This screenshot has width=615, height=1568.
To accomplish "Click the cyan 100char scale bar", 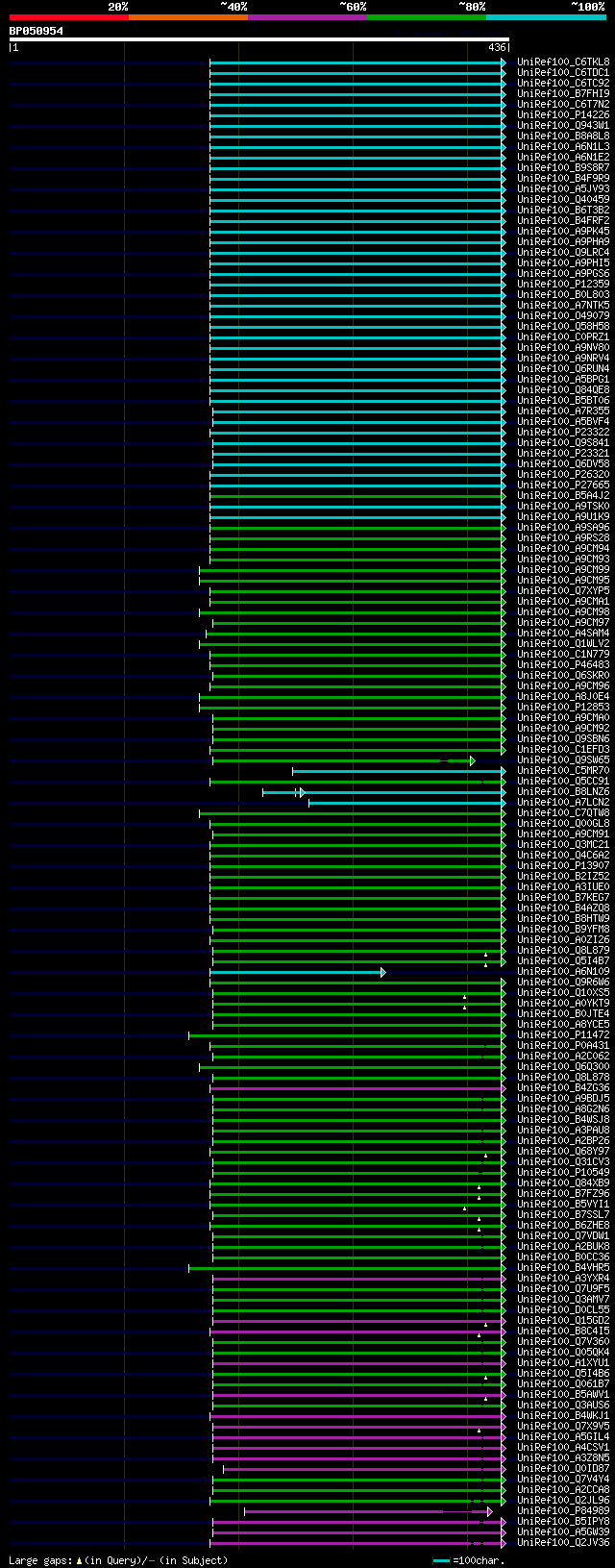I will click(441, 1560).
